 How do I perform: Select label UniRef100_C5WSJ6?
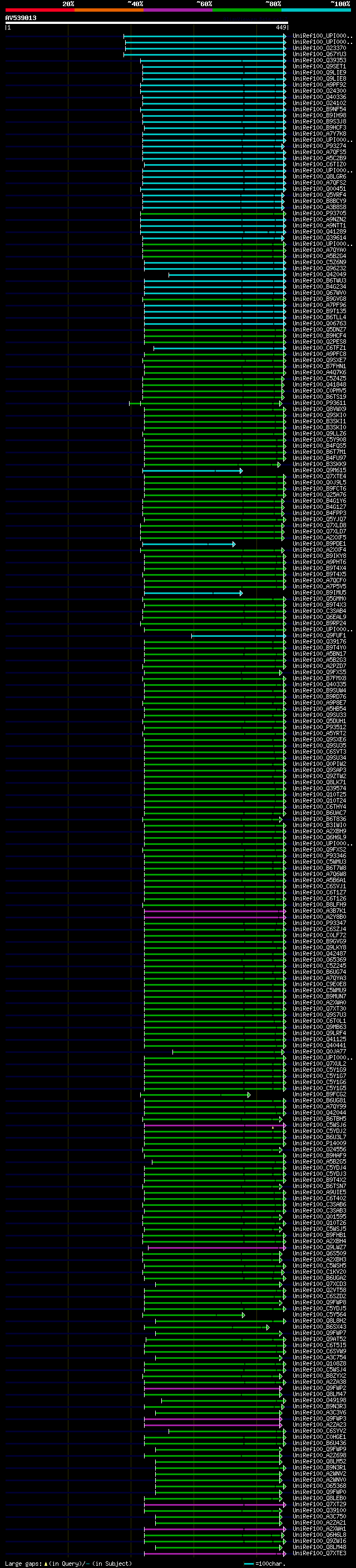pos(319,1125)
